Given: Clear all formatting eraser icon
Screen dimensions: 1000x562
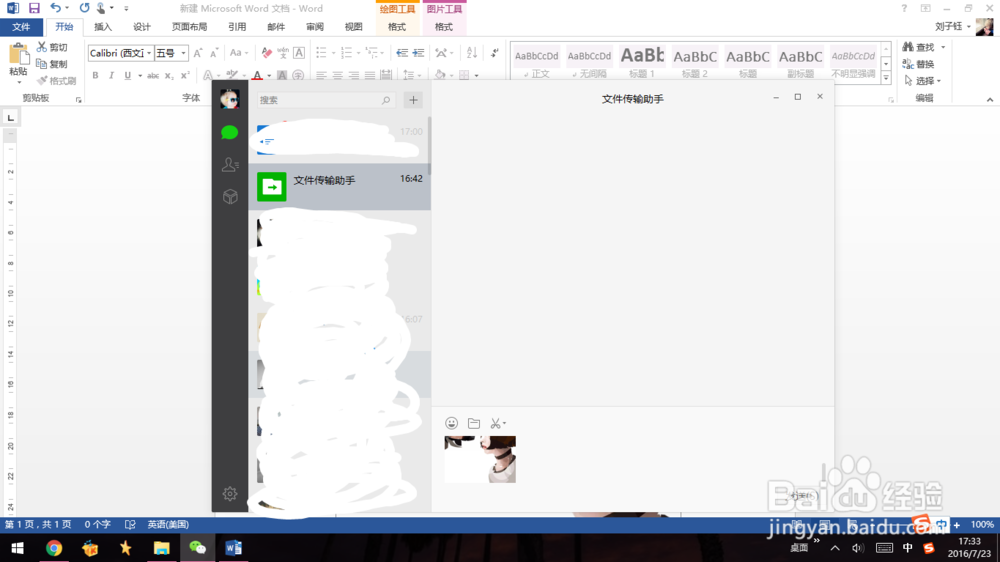Looking at the screenshot, I should (x=267, y=53).
